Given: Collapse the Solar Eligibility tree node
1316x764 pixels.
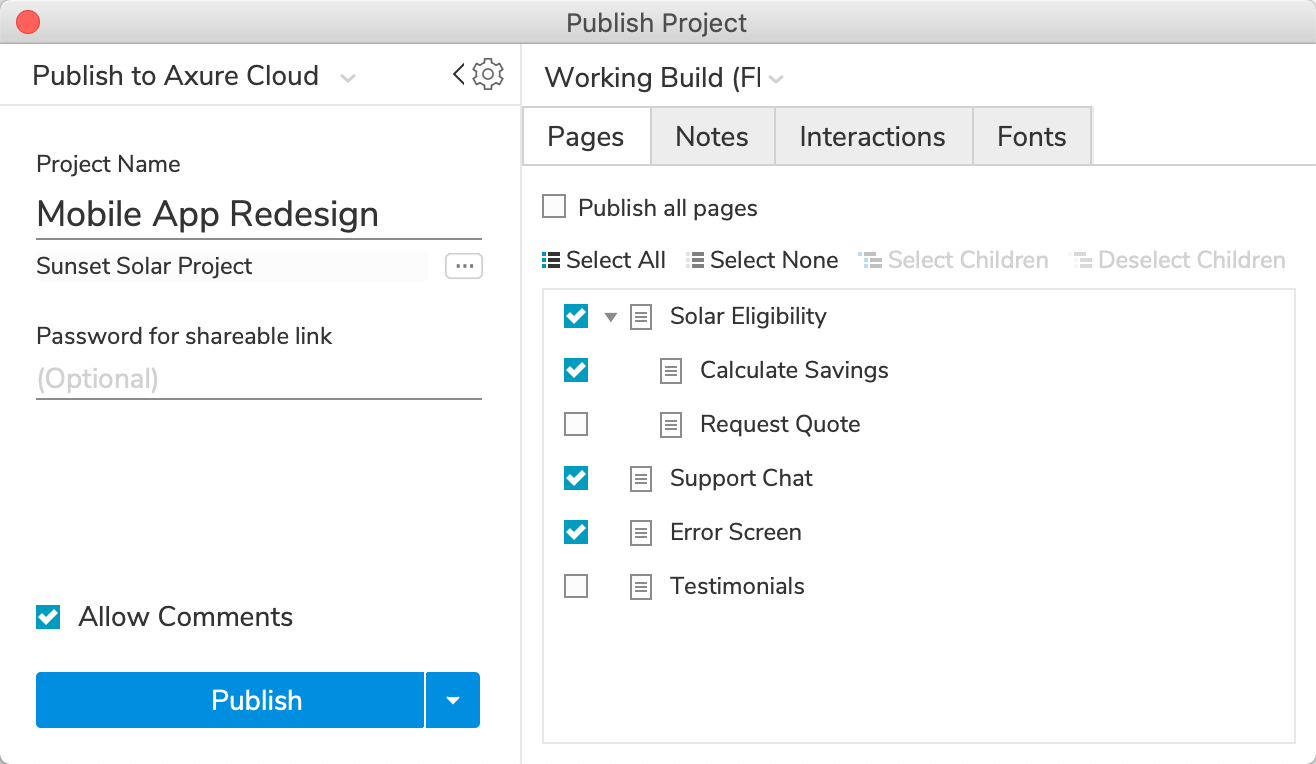Looking at the screenshot, I should (x=611, y=318).
